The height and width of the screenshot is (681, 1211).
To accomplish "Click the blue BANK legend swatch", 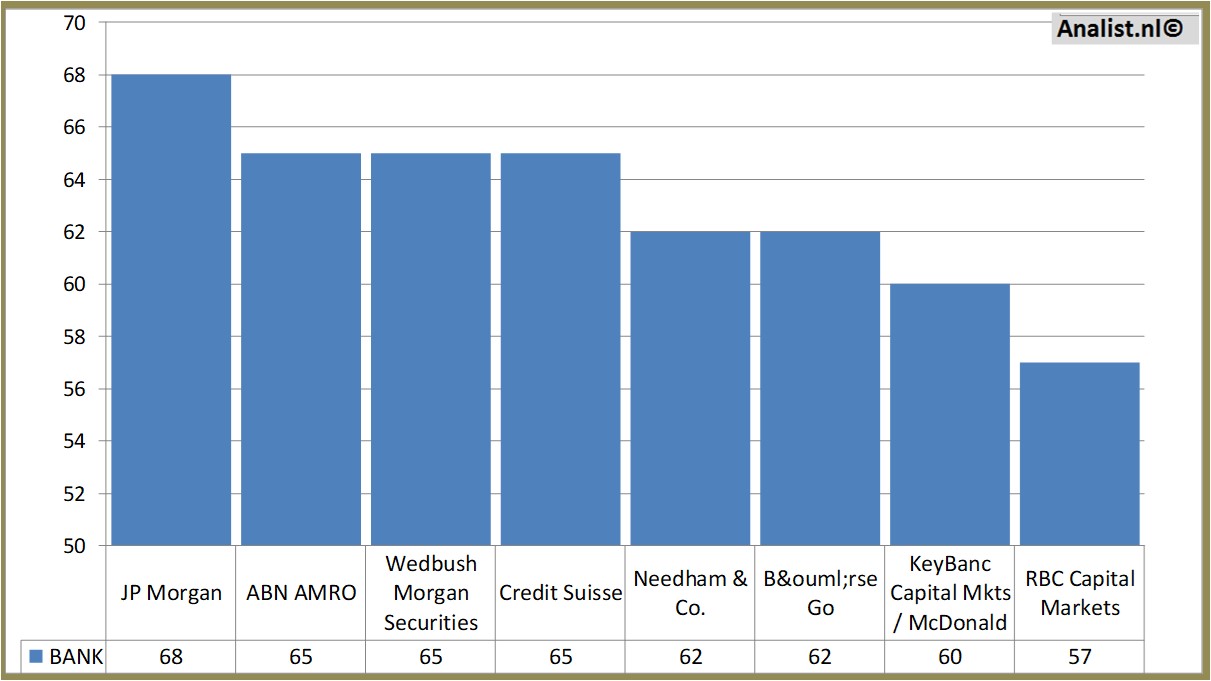I will click(36, 657).
